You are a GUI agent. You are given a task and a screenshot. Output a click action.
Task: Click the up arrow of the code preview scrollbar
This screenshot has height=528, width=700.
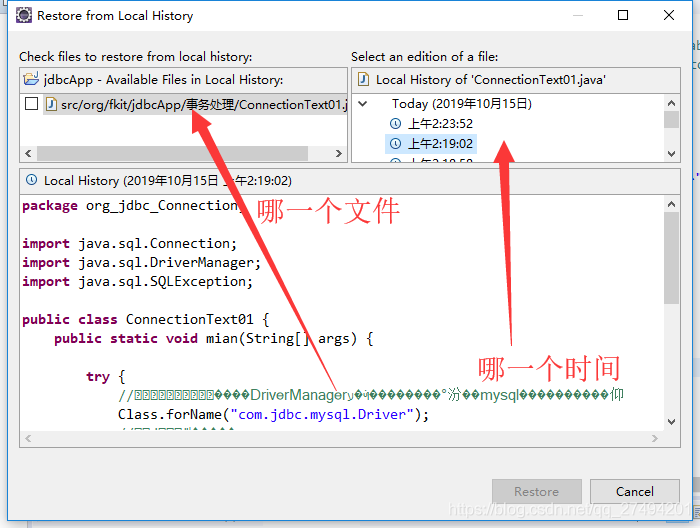(671, 204)
